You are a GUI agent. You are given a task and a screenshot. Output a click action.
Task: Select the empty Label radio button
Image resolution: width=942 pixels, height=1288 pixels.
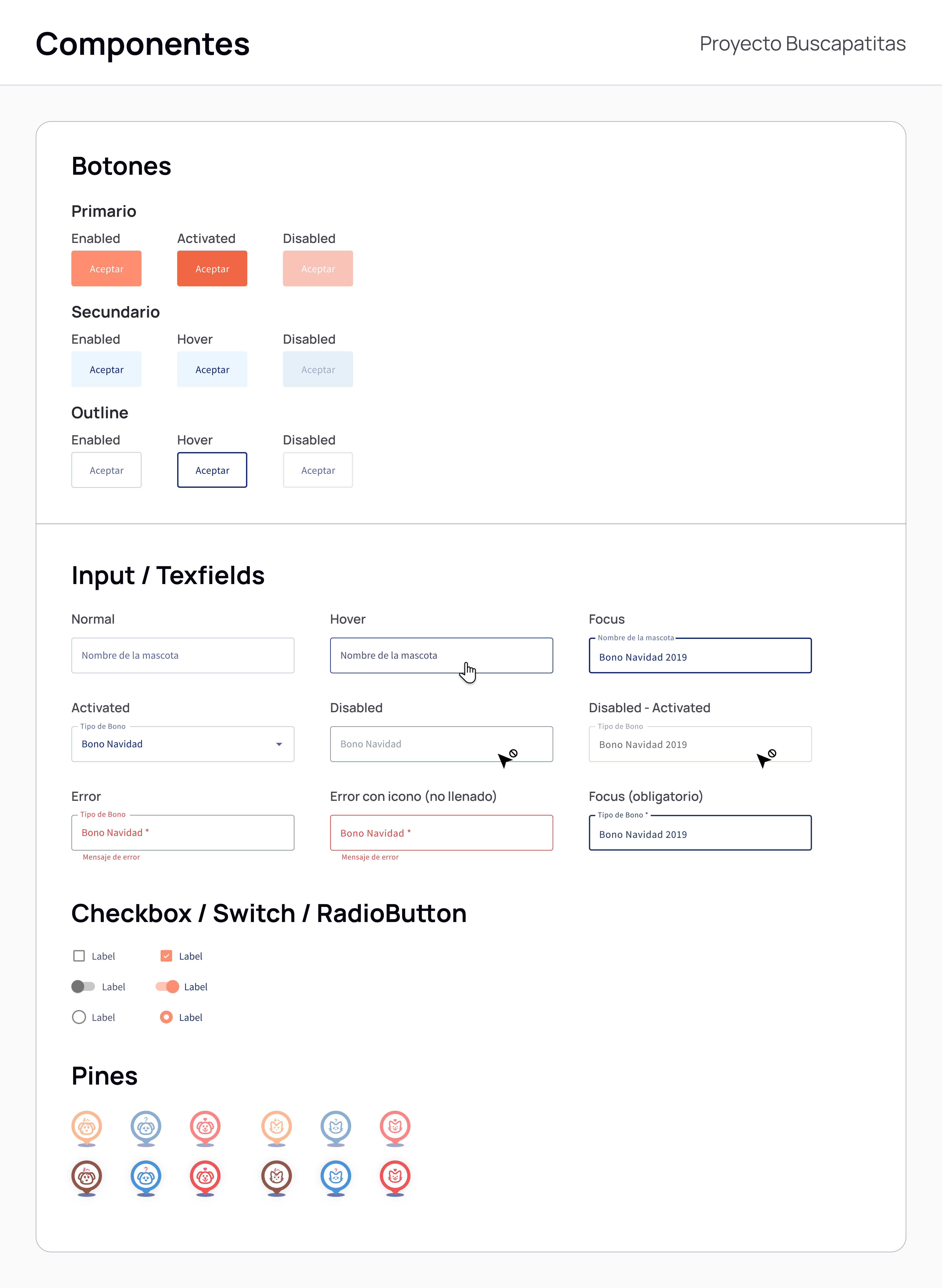[79, 1017]
